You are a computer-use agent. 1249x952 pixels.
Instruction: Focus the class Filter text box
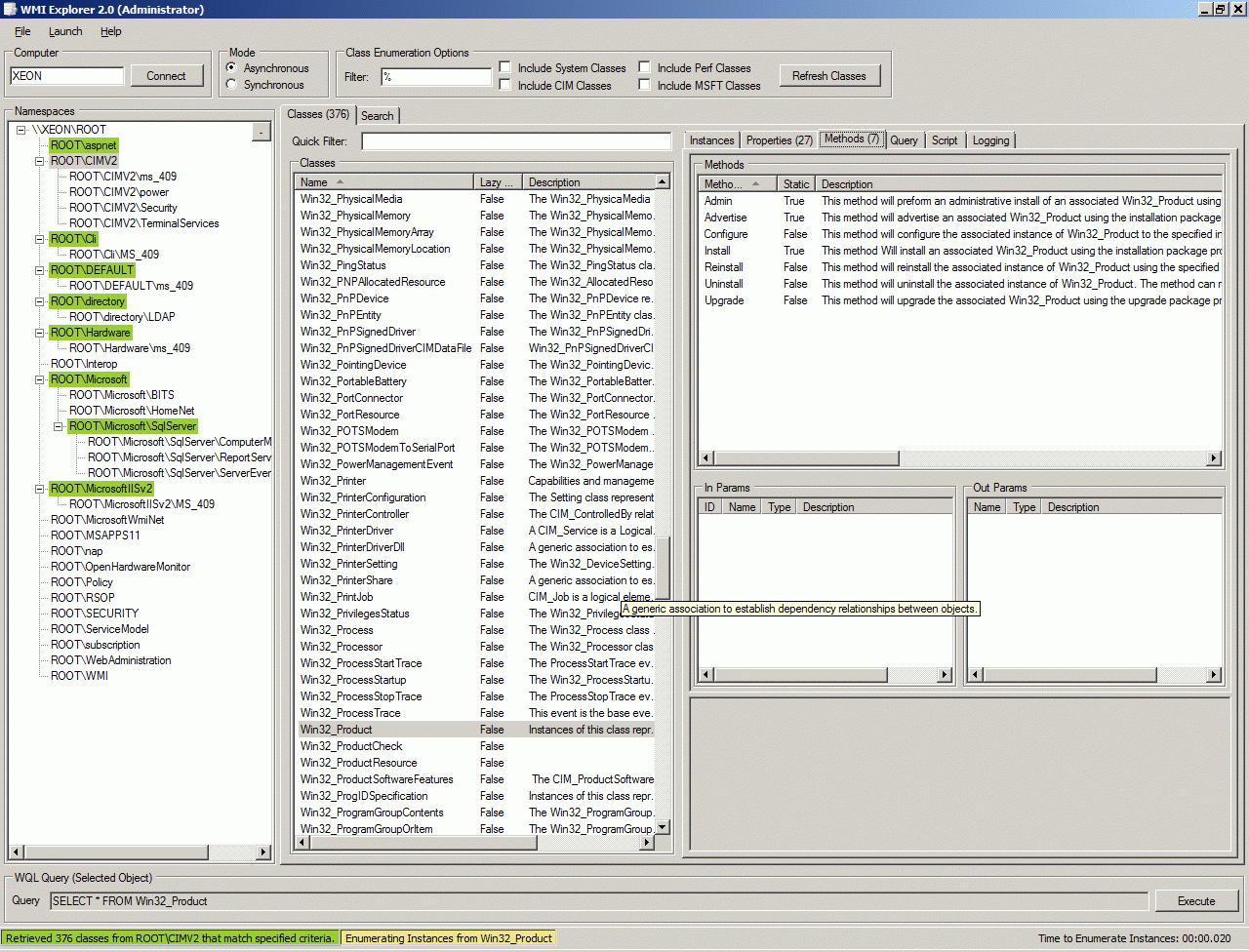pos(436,77)
